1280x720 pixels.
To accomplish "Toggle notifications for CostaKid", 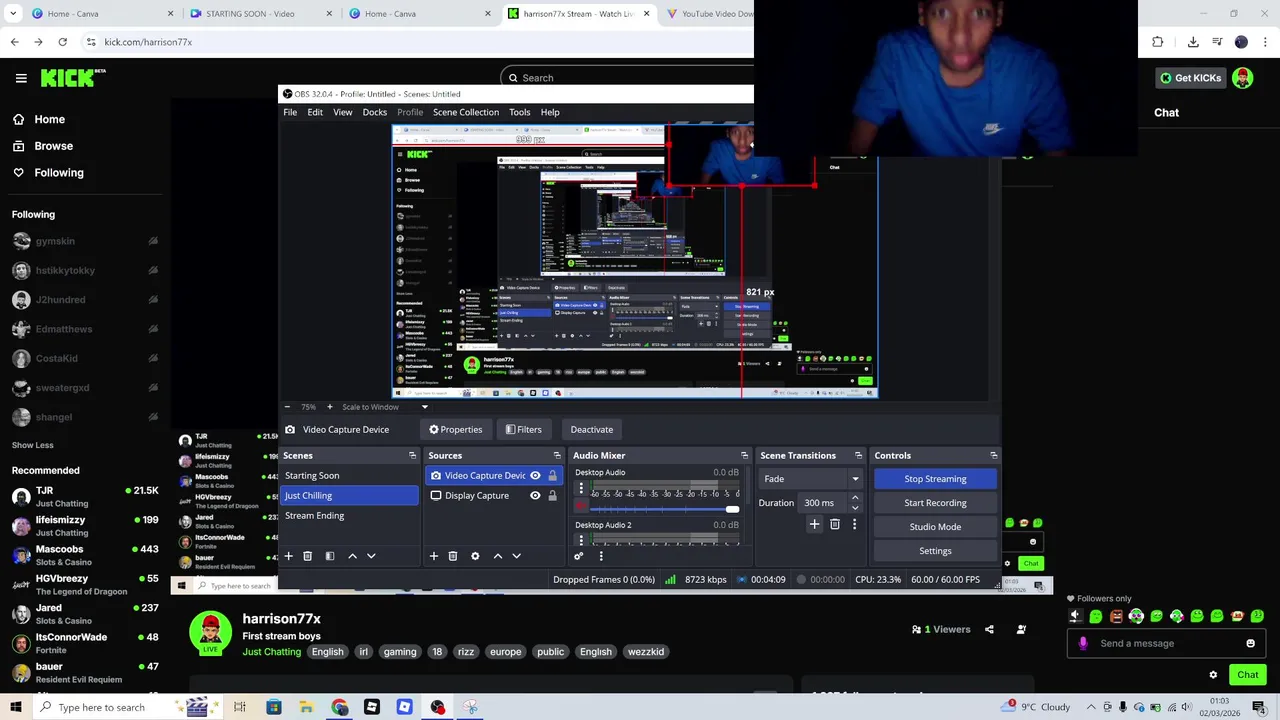I will point(153,359).
